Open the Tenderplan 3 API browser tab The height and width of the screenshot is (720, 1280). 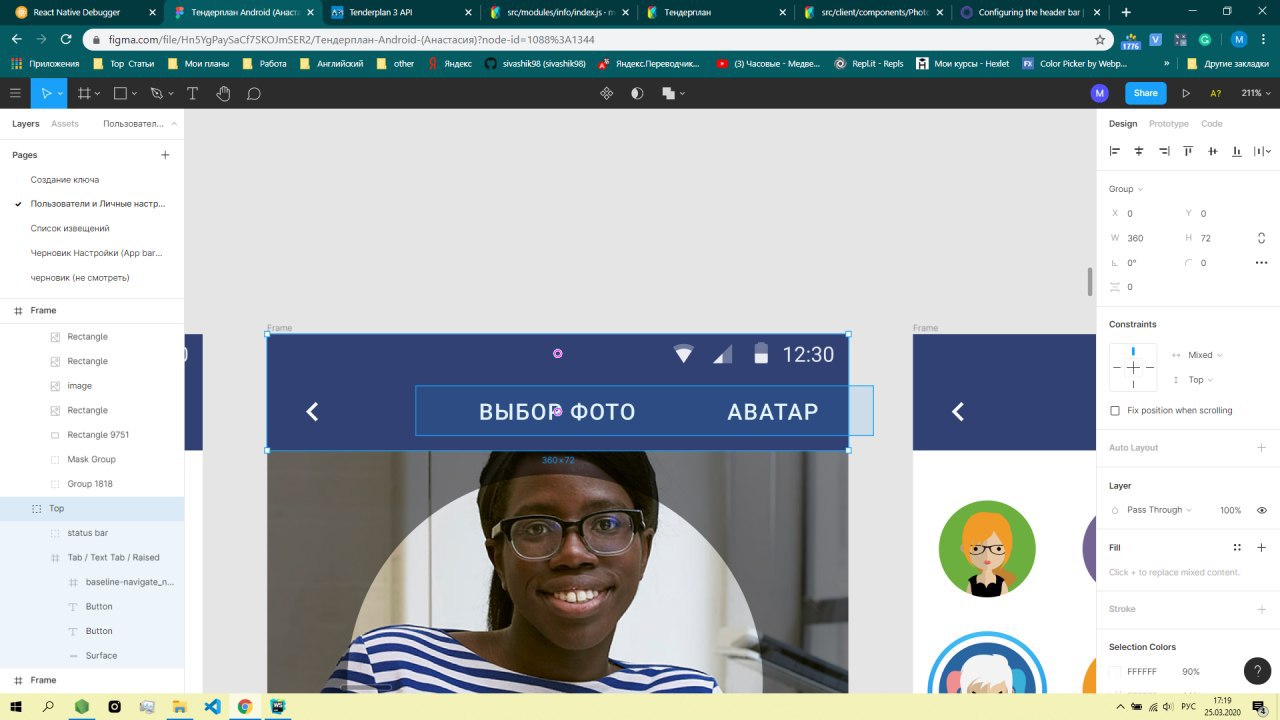tap(400, 12)
